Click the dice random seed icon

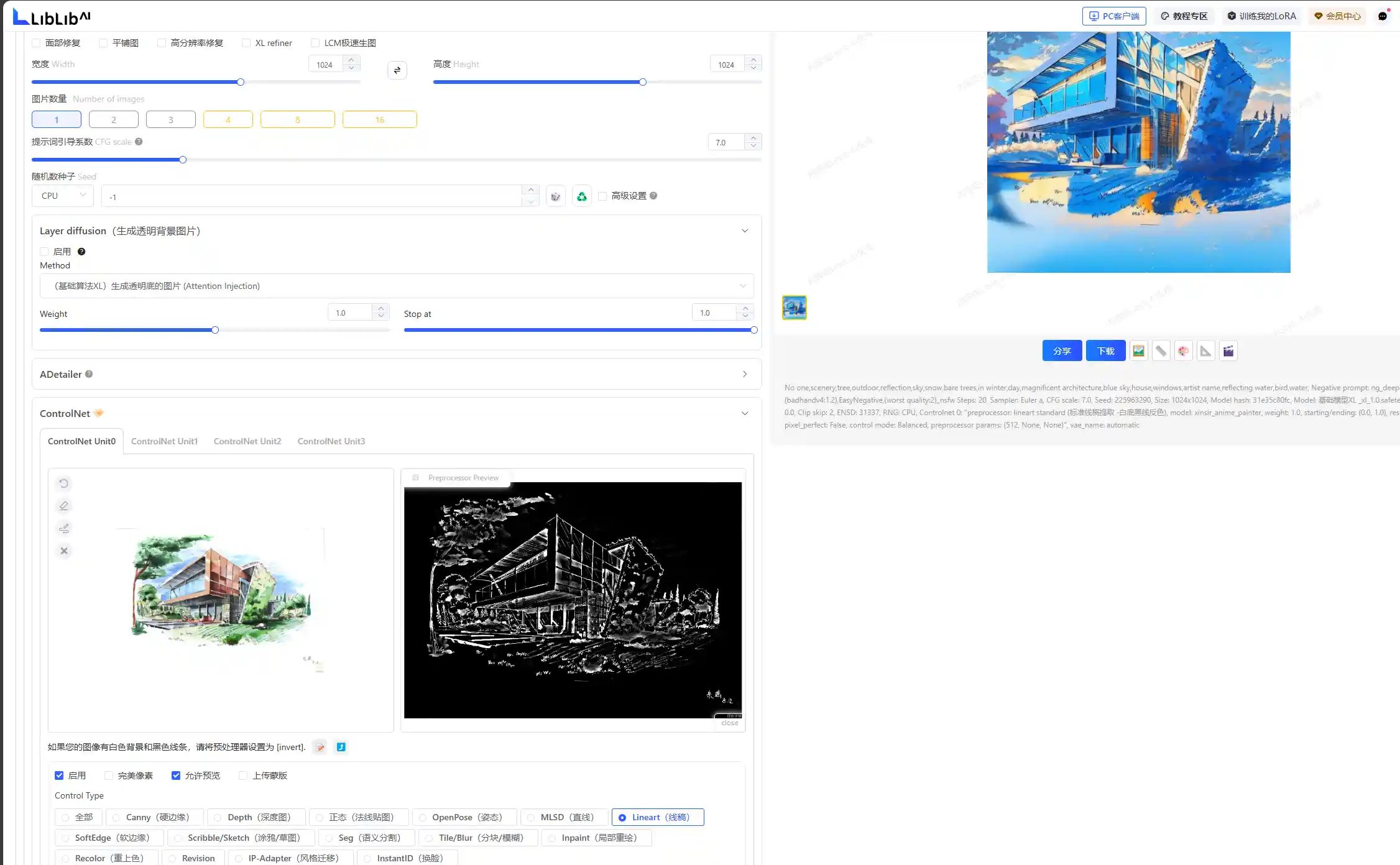(555, 196)
